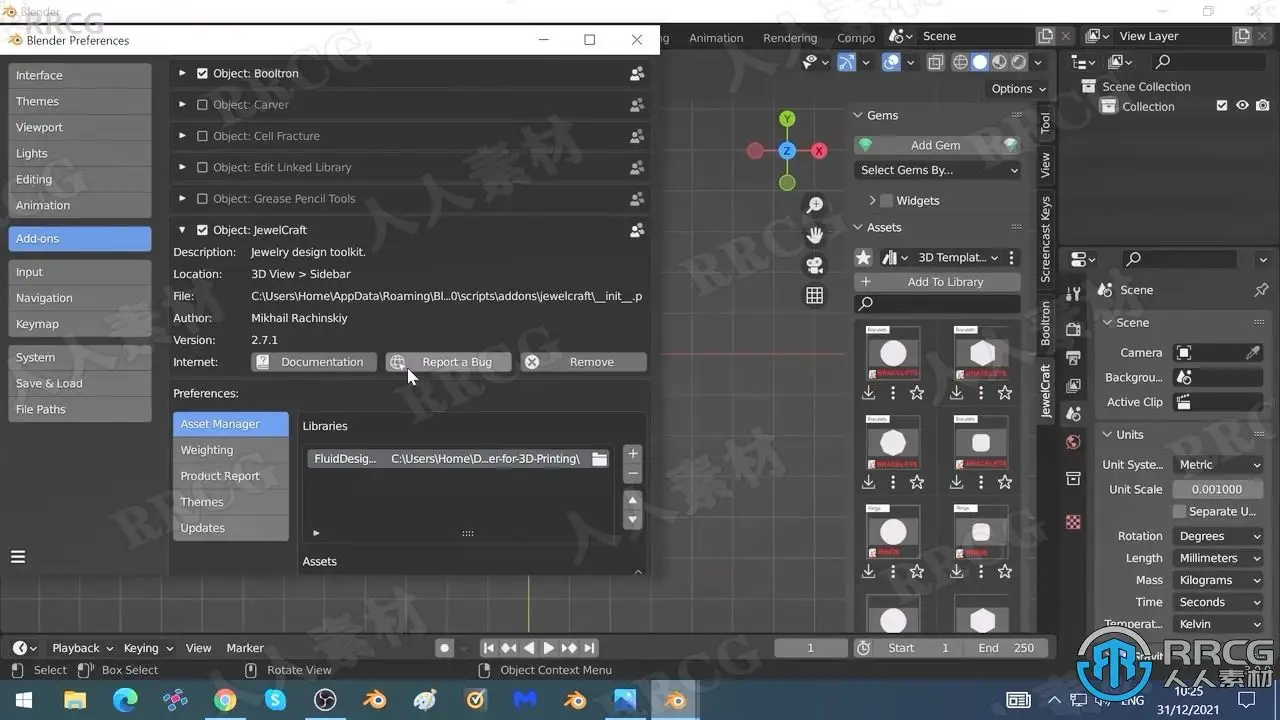Toggle the camera view icon

coord(815,265)
